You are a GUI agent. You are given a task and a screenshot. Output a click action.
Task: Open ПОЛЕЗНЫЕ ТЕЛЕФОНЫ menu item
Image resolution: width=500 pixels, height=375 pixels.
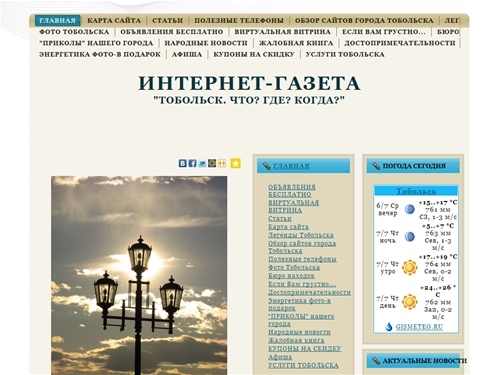(x=239, y=21)
